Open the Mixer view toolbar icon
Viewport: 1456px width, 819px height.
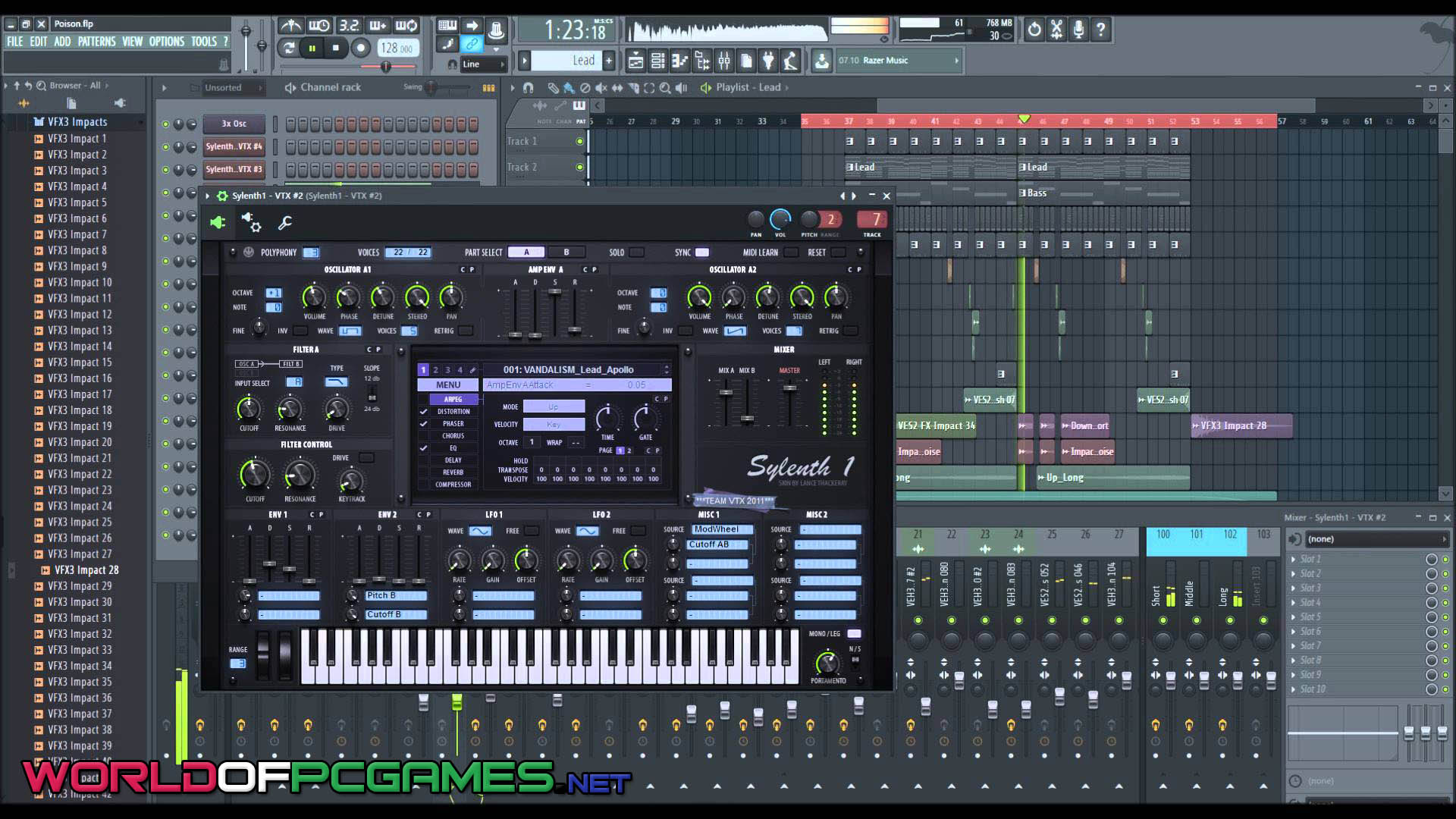724,61
